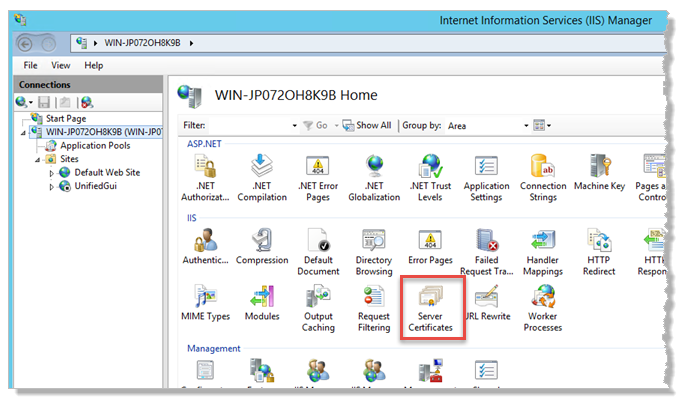The width and height of the screenshot is (680, 401).
Task: Open the View menu
Action: tap(60, 65)
